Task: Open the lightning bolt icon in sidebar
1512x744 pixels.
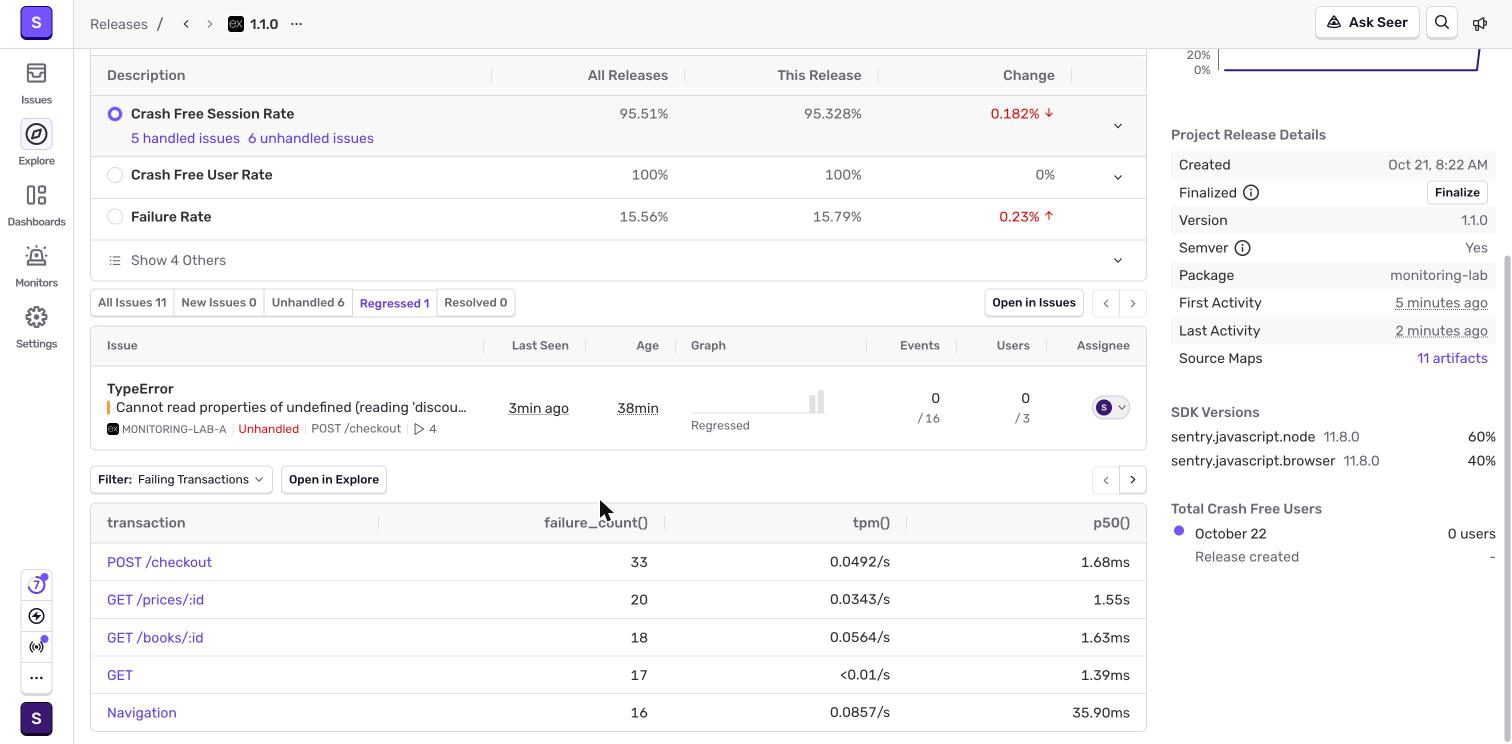Action: 36,616
